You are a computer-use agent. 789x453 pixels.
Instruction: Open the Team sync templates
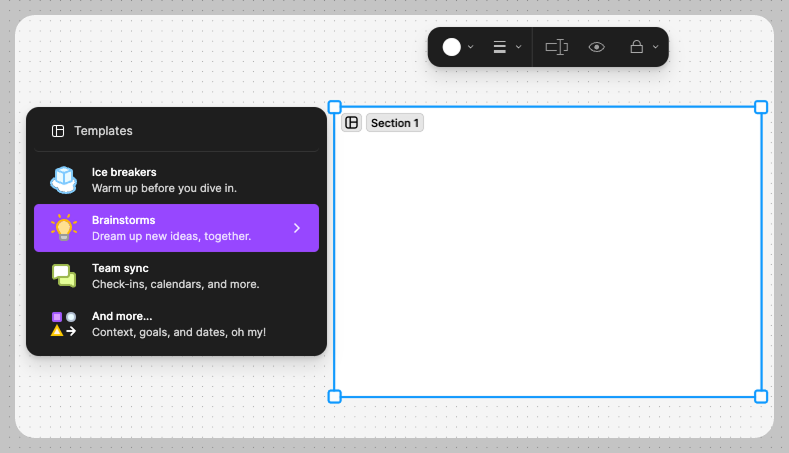[x=177, y=276]
